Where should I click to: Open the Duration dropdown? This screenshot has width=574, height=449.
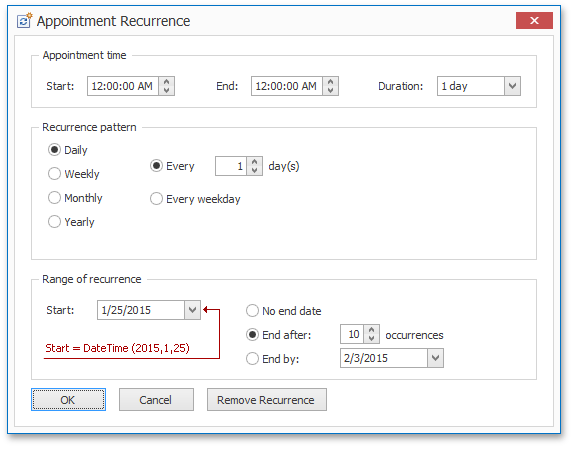[512, 86]
